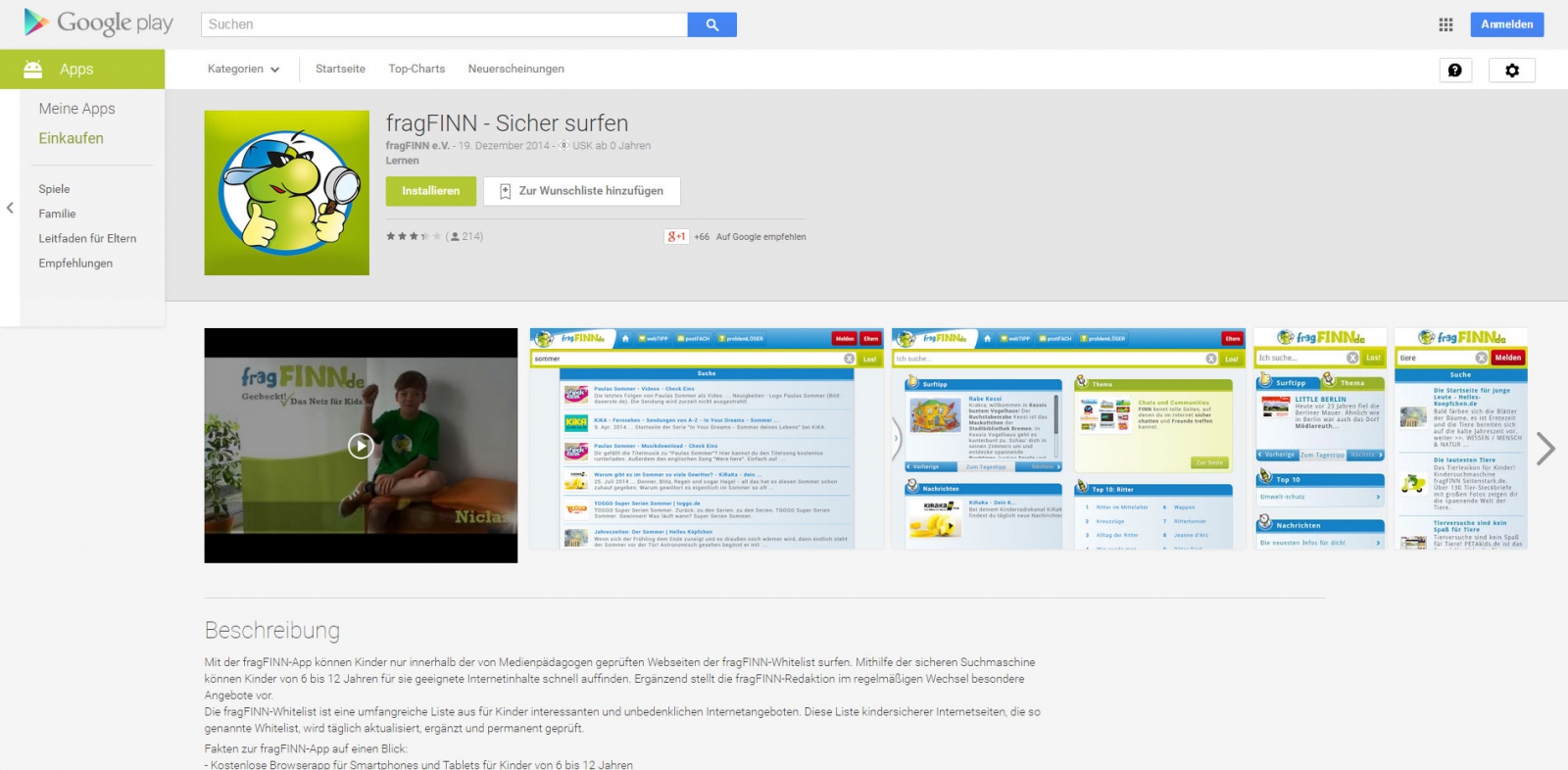Click the green Installieren button
1568x770 pixels.
[x=431, y=191]
